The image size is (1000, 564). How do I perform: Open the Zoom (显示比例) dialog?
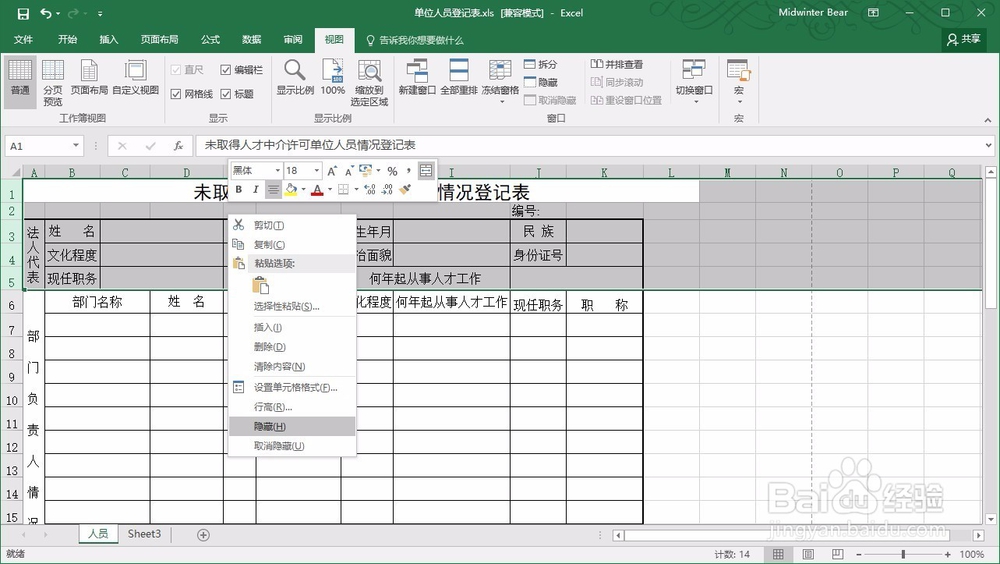295,78
